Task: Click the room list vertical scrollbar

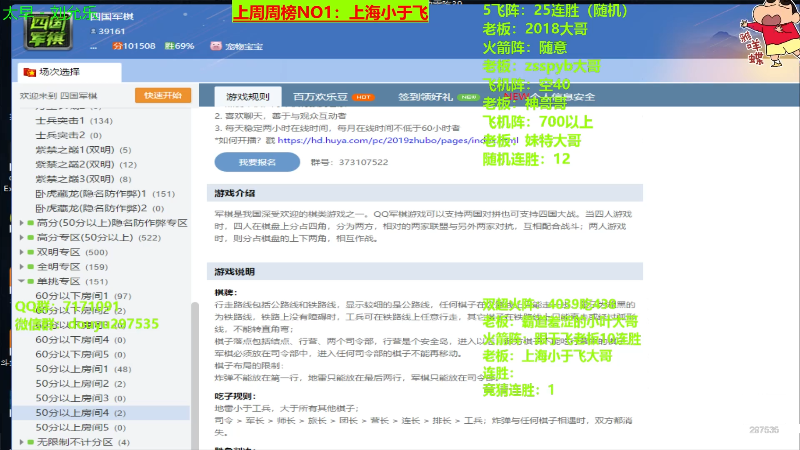Action: point(194,375)
